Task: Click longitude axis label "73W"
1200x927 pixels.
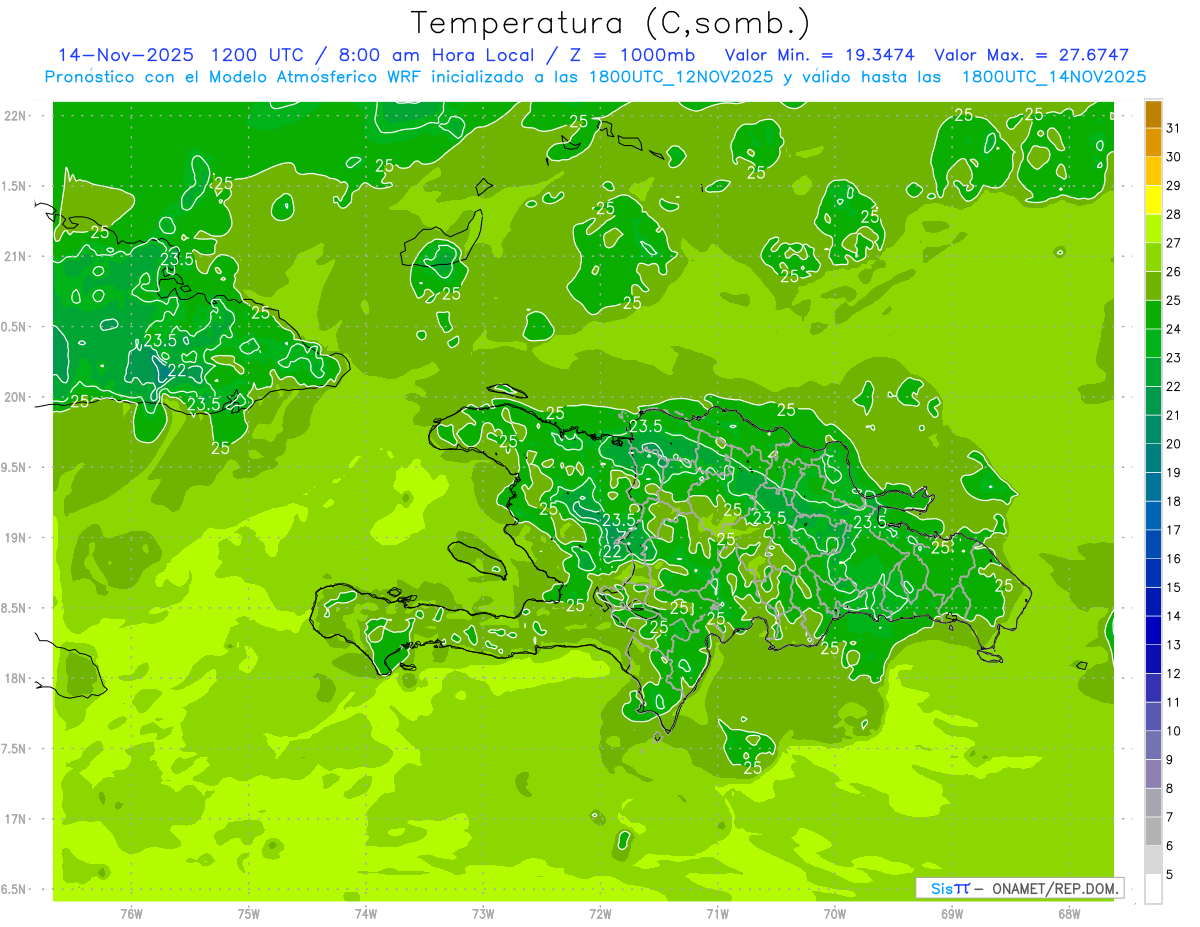Action: click(x=483, y=914)
